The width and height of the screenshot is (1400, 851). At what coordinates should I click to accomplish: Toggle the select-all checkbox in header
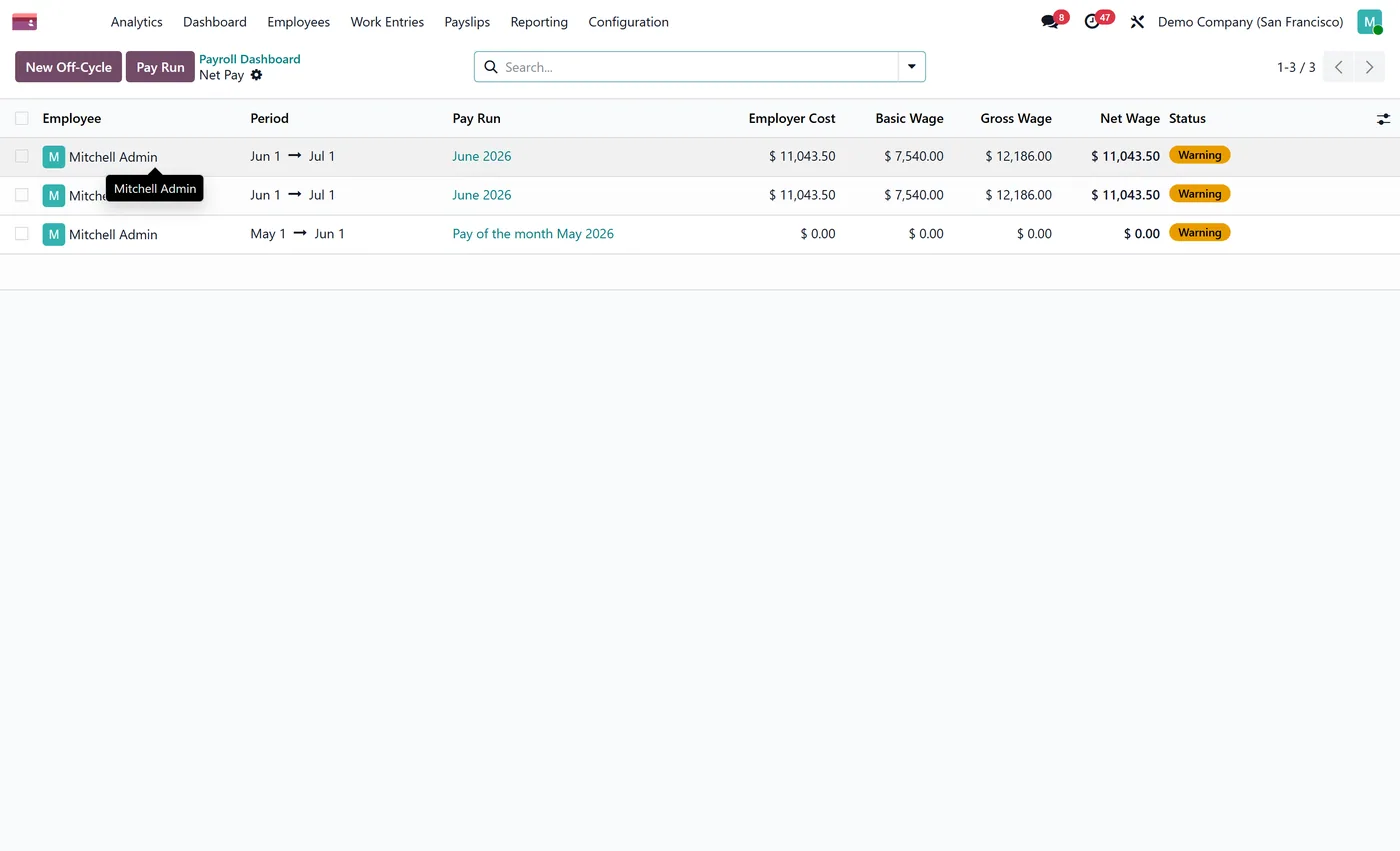coord(21,118)
